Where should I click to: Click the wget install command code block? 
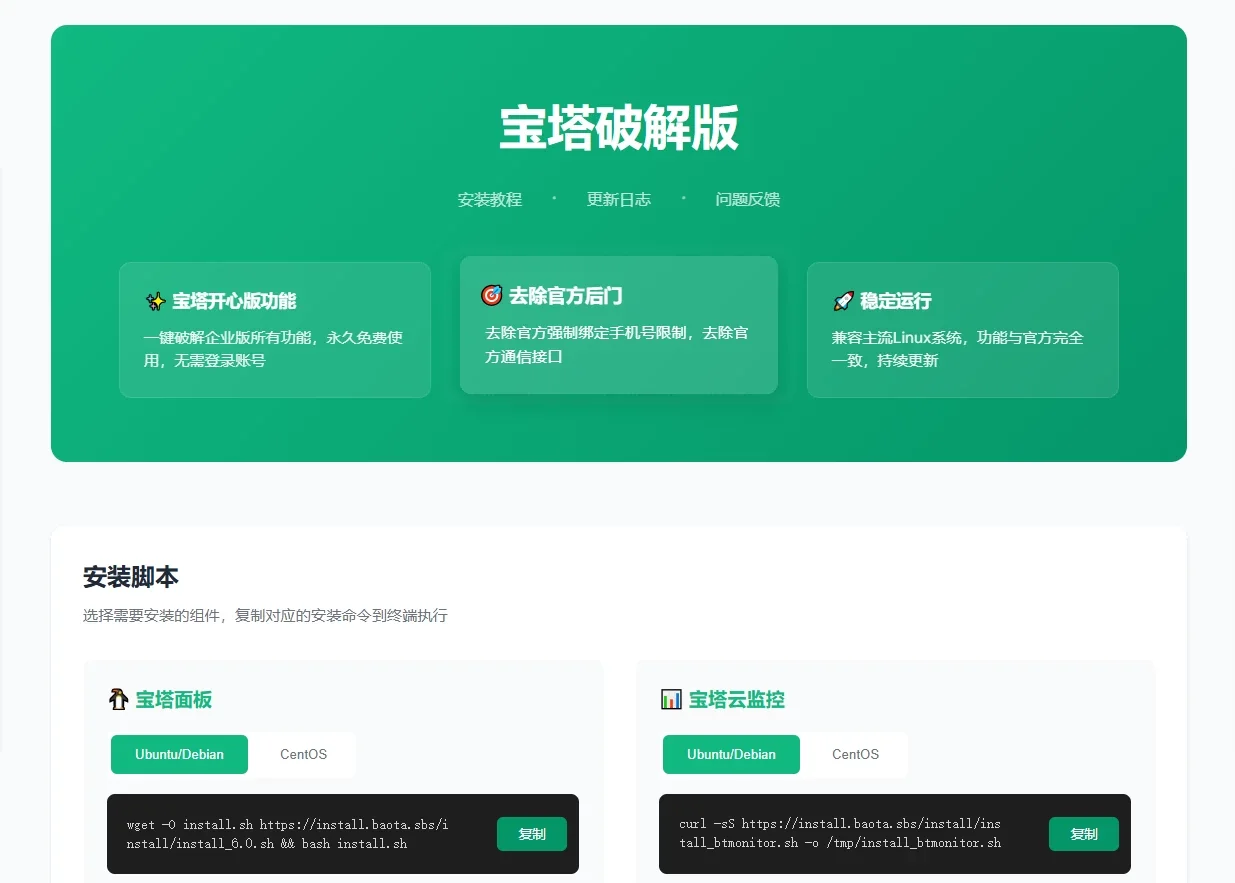coord(290,834)
